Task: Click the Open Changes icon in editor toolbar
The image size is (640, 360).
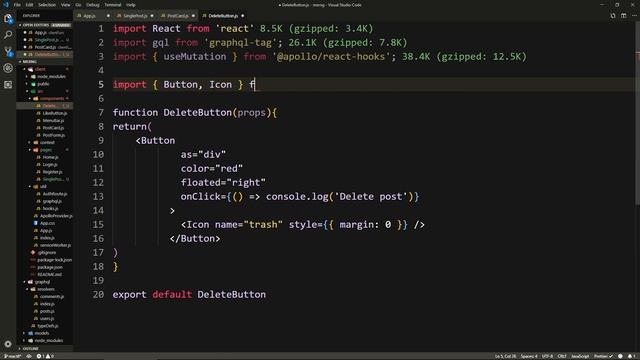Action: pyautogui.click(x=613, y=16)
